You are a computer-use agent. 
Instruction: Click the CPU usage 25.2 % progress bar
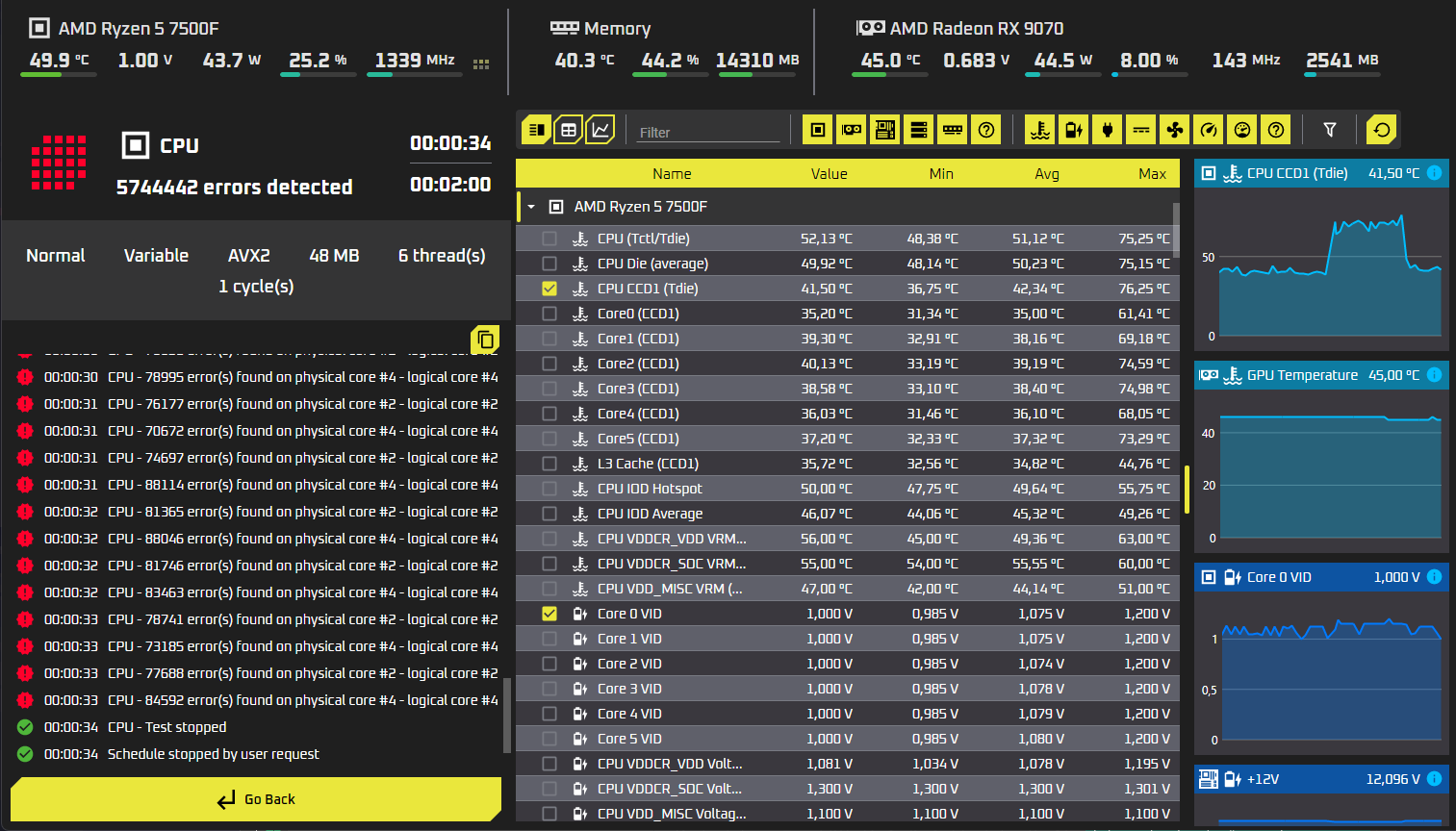[x=318, y=75]
